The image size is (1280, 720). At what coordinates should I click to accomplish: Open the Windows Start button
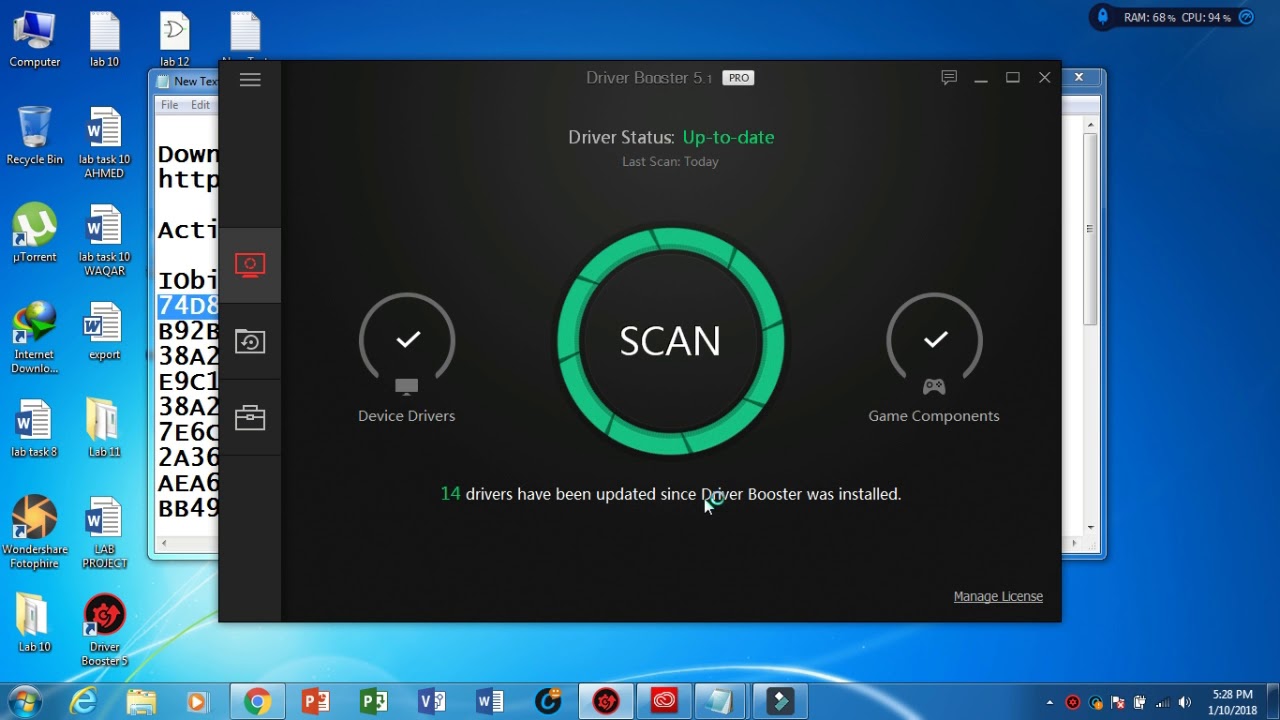coord(23,701)
